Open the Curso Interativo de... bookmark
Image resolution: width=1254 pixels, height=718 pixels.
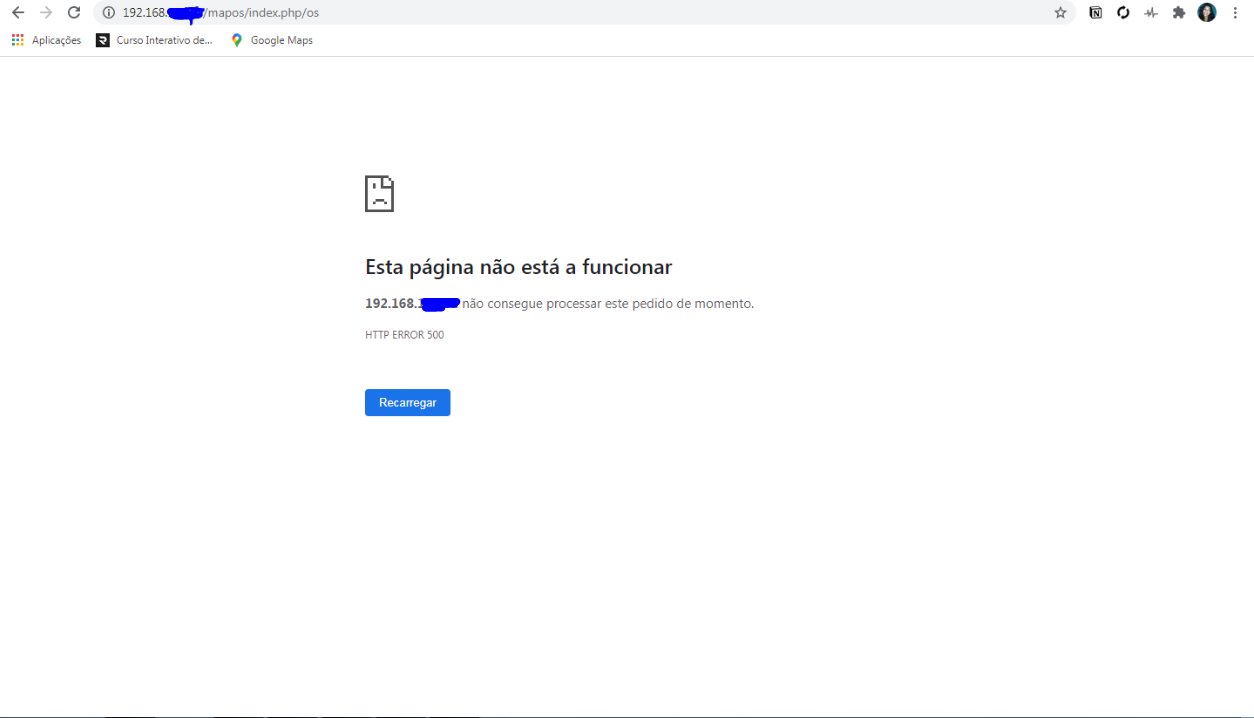[154, 40]
